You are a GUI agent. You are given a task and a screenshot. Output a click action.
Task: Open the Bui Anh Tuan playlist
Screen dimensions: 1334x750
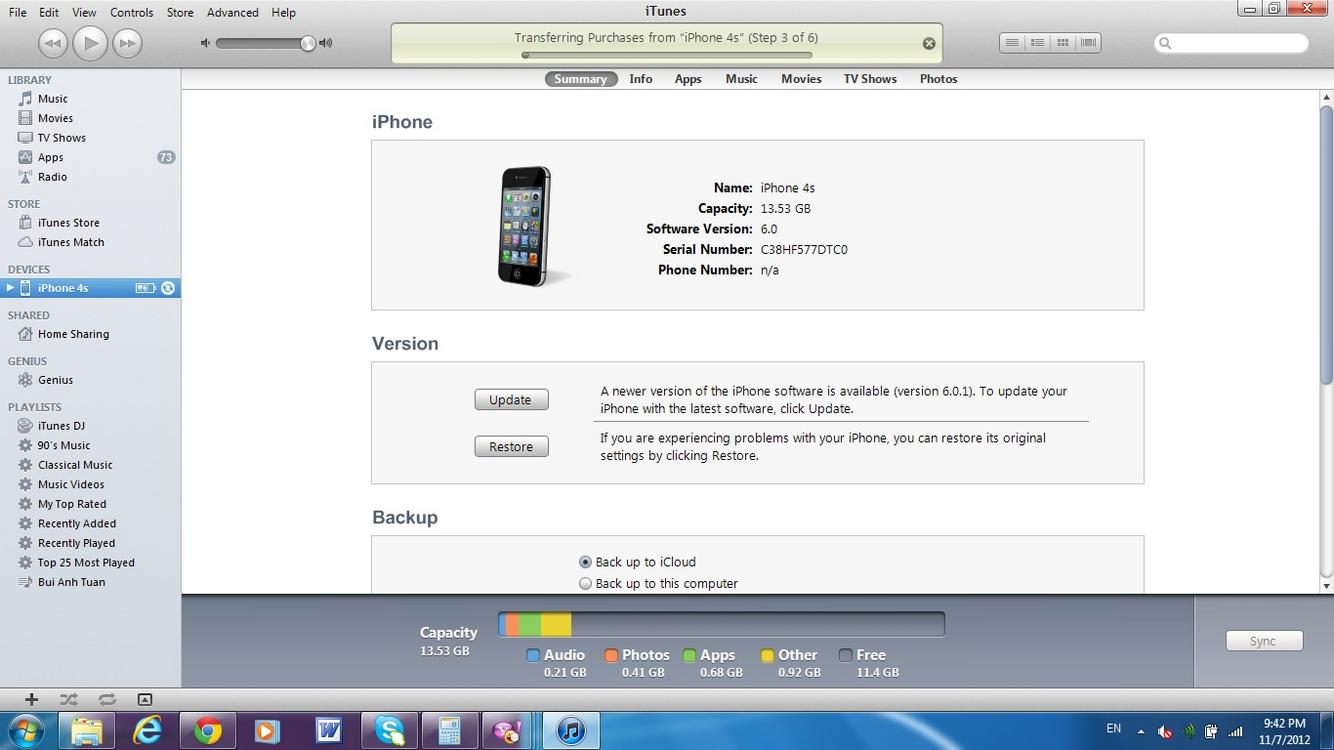[x=71, y=582]
